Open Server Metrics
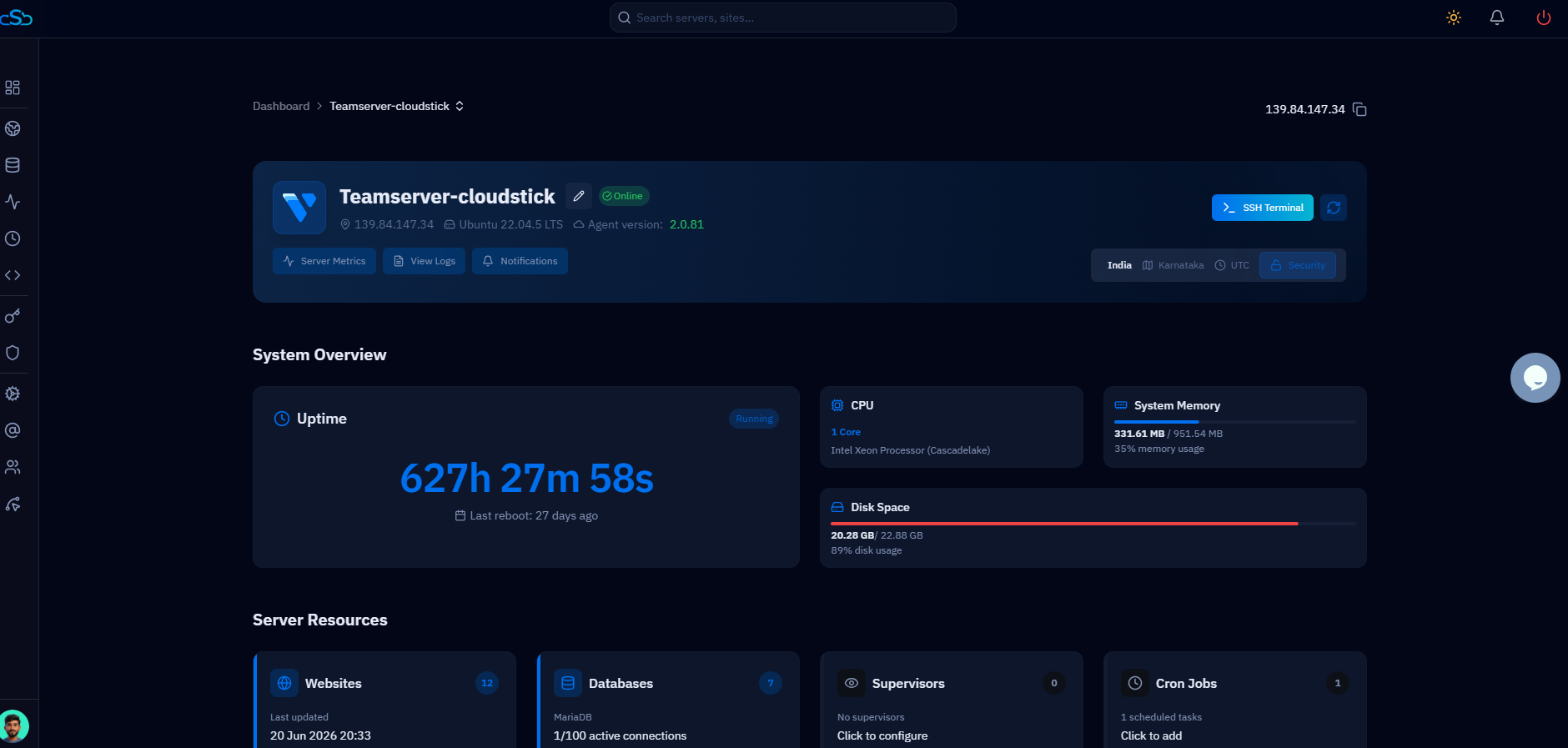 coord(324,261)
